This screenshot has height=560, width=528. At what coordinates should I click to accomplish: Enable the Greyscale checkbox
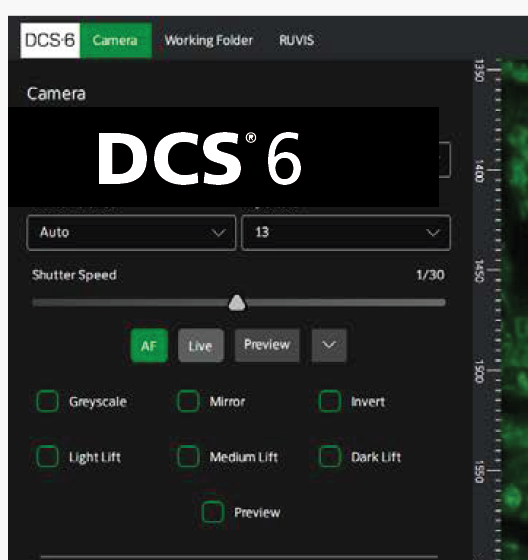click(x=48, y=401)
